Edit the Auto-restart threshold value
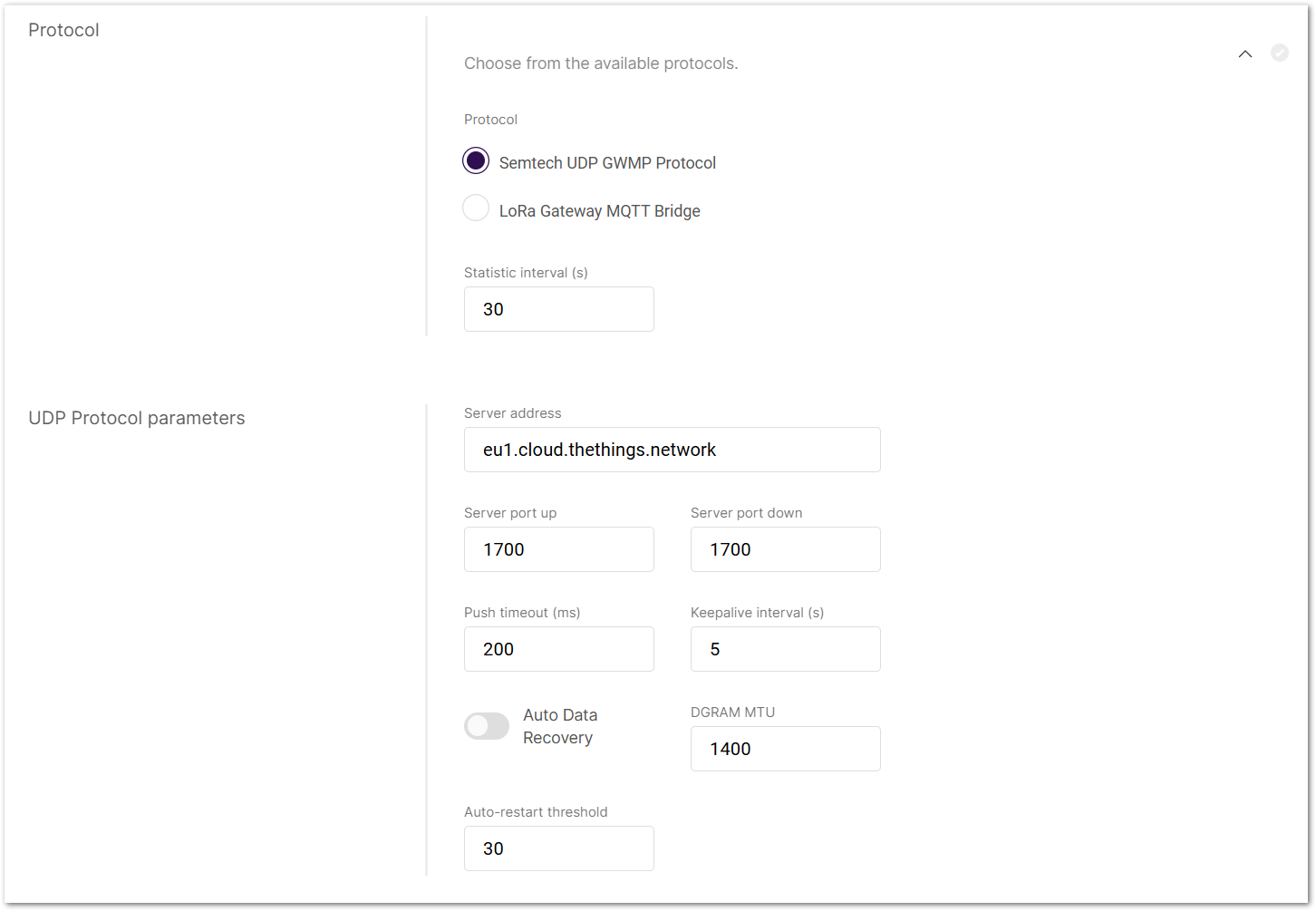 click(x=558, y=848)
